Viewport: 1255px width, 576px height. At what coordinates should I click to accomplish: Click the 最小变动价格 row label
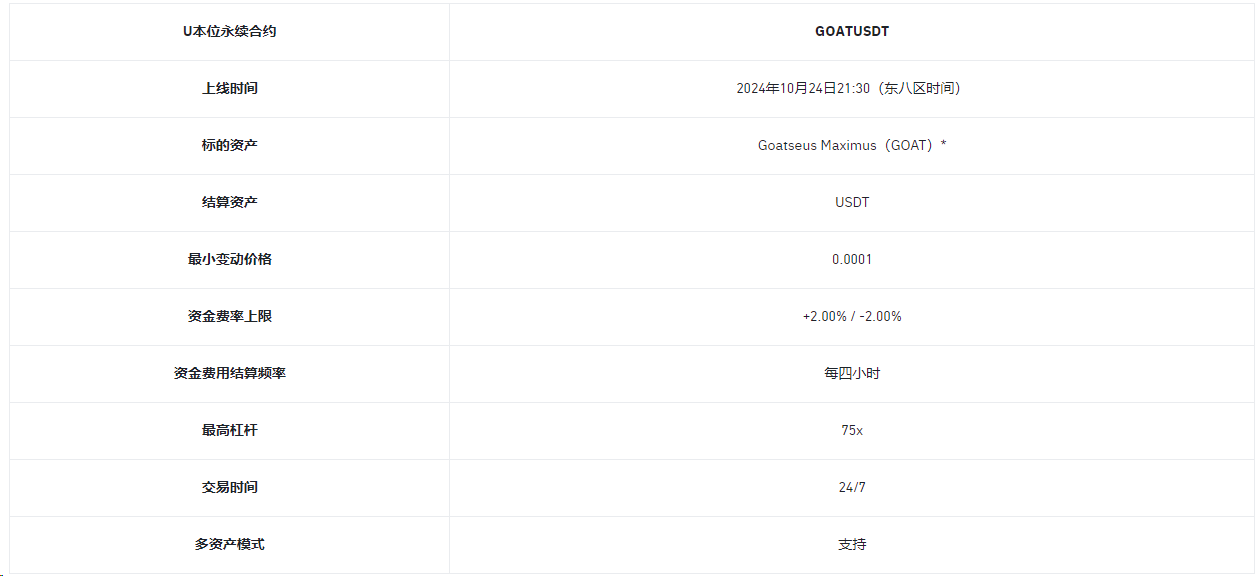(229, 259)
